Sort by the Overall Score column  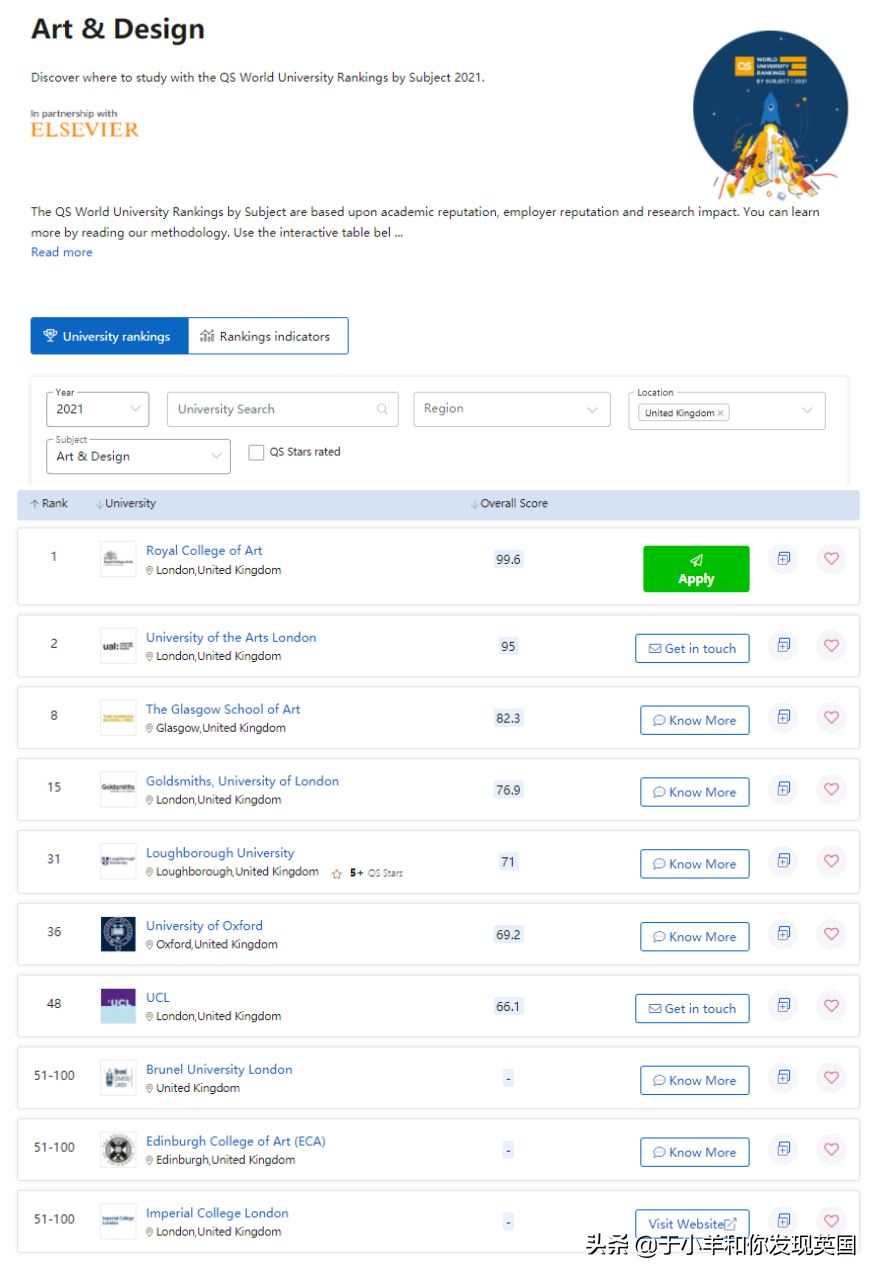point(513,504)
